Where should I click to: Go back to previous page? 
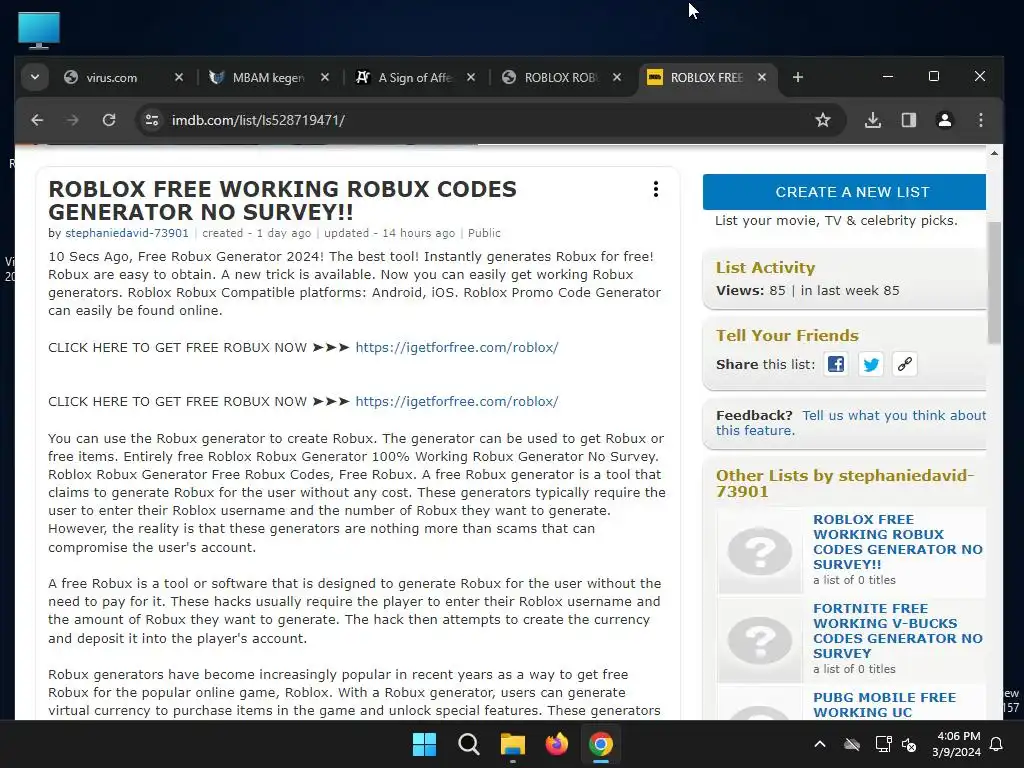click(x=37, y=120)
